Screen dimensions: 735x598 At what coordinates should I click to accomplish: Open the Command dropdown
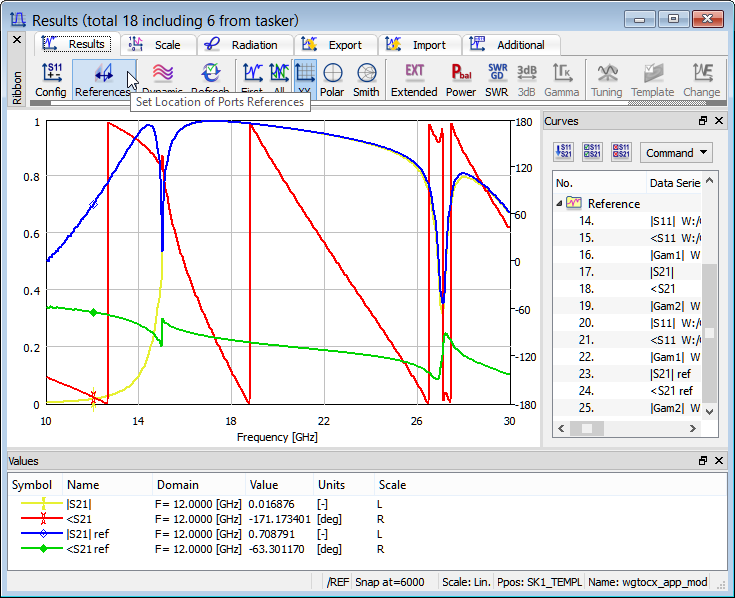coord(676,153)
